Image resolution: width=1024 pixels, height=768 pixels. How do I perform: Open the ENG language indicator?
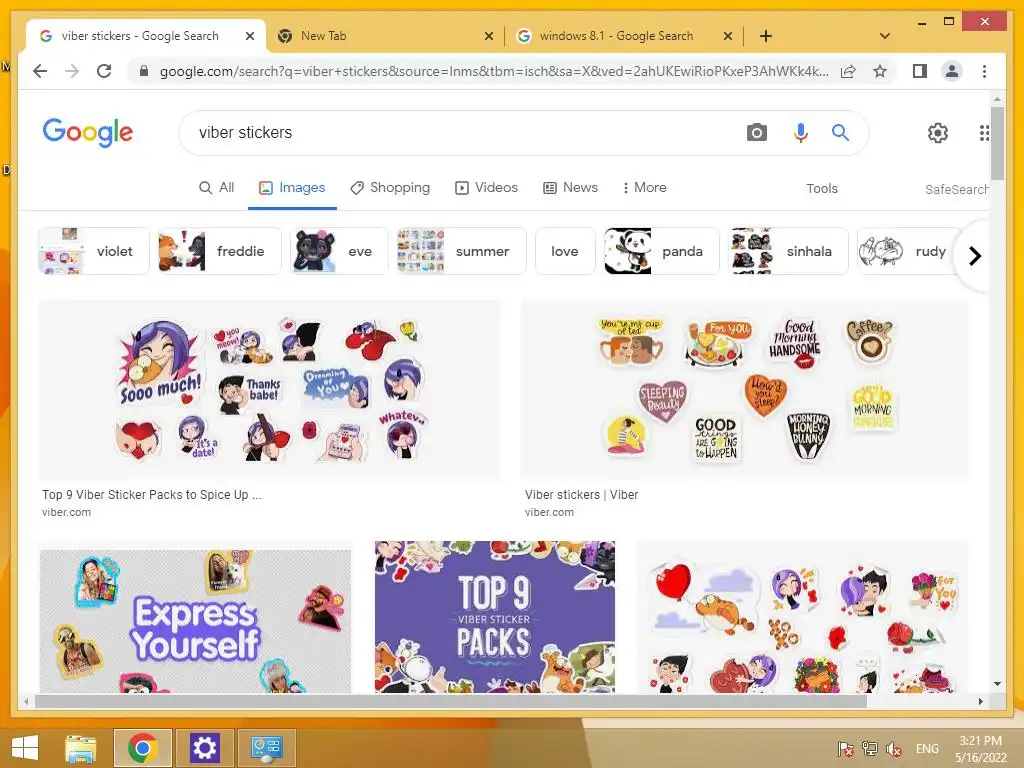pos(927,749)
